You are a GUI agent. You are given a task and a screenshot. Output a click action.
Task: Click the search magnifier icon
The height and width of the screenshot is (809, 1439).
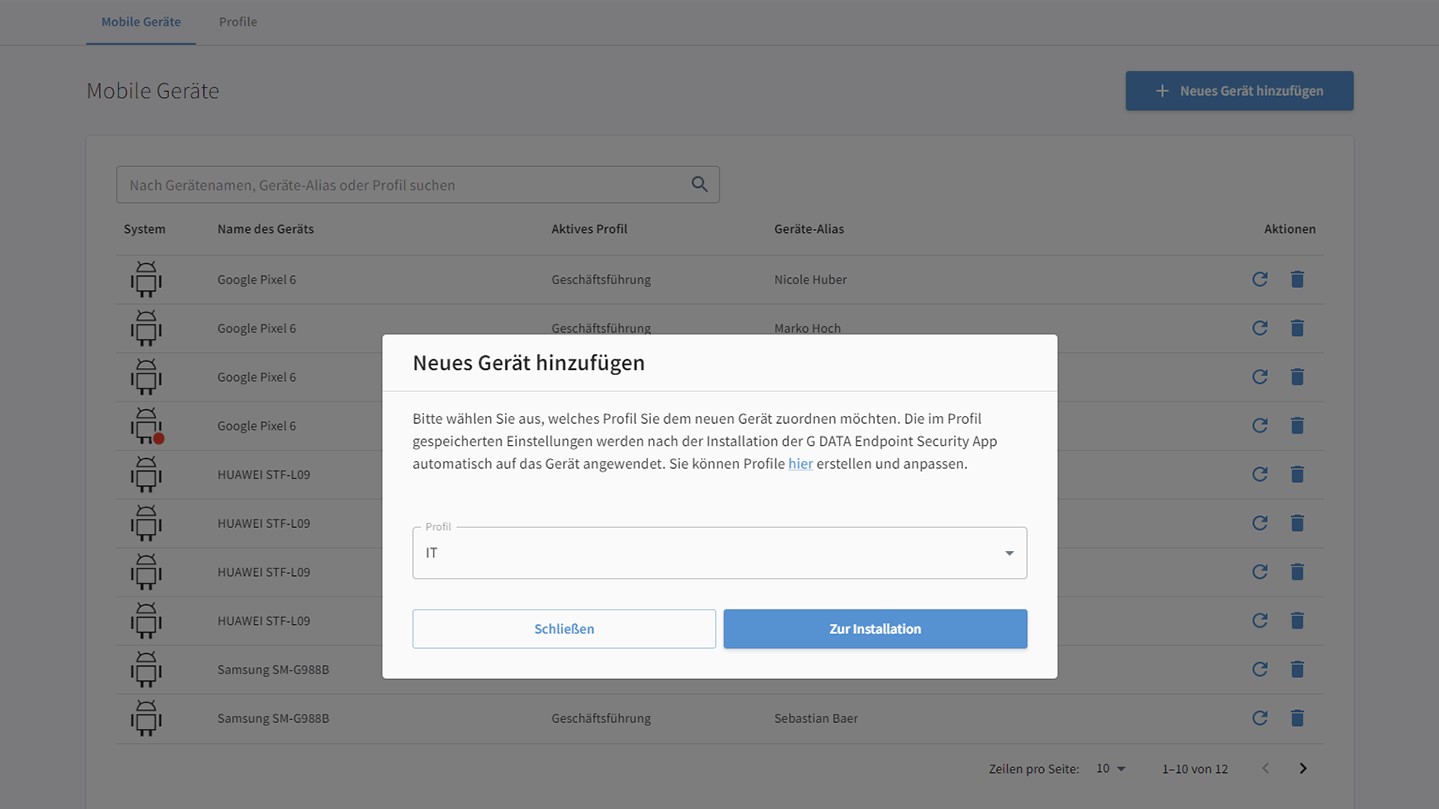point(699,184)
